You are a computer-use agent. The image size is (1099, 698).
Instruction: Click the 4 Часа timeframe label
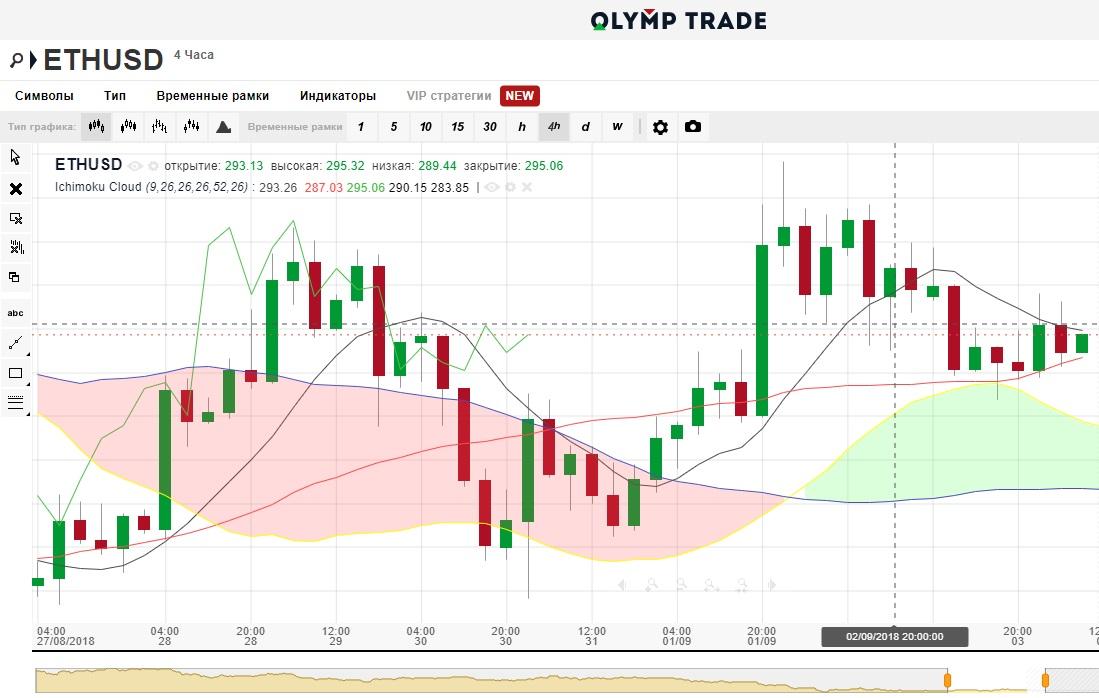pos(194,55)
